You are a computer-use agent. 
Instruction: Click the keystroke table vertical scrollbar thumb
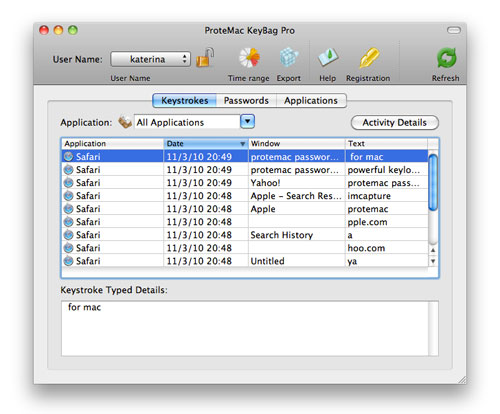click(433, 182)
